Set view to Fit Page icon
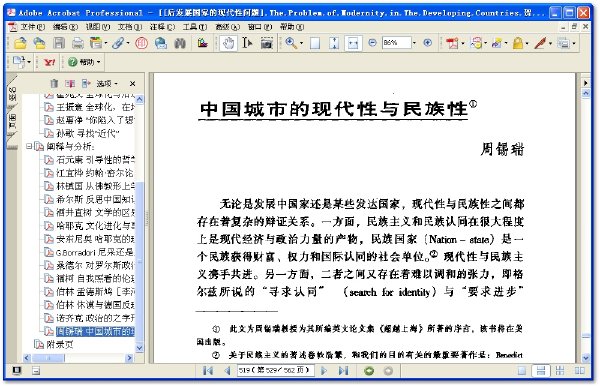Viewport: 600px width, 387px height. (334, 43)
